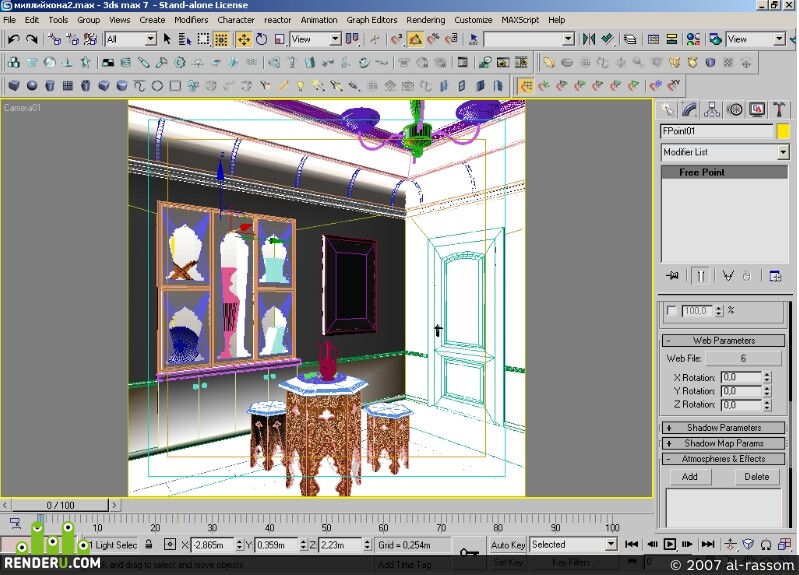Viewport: 799px width, 575px height.
Task: Click the Mirror tool icon
Action: 589,39
